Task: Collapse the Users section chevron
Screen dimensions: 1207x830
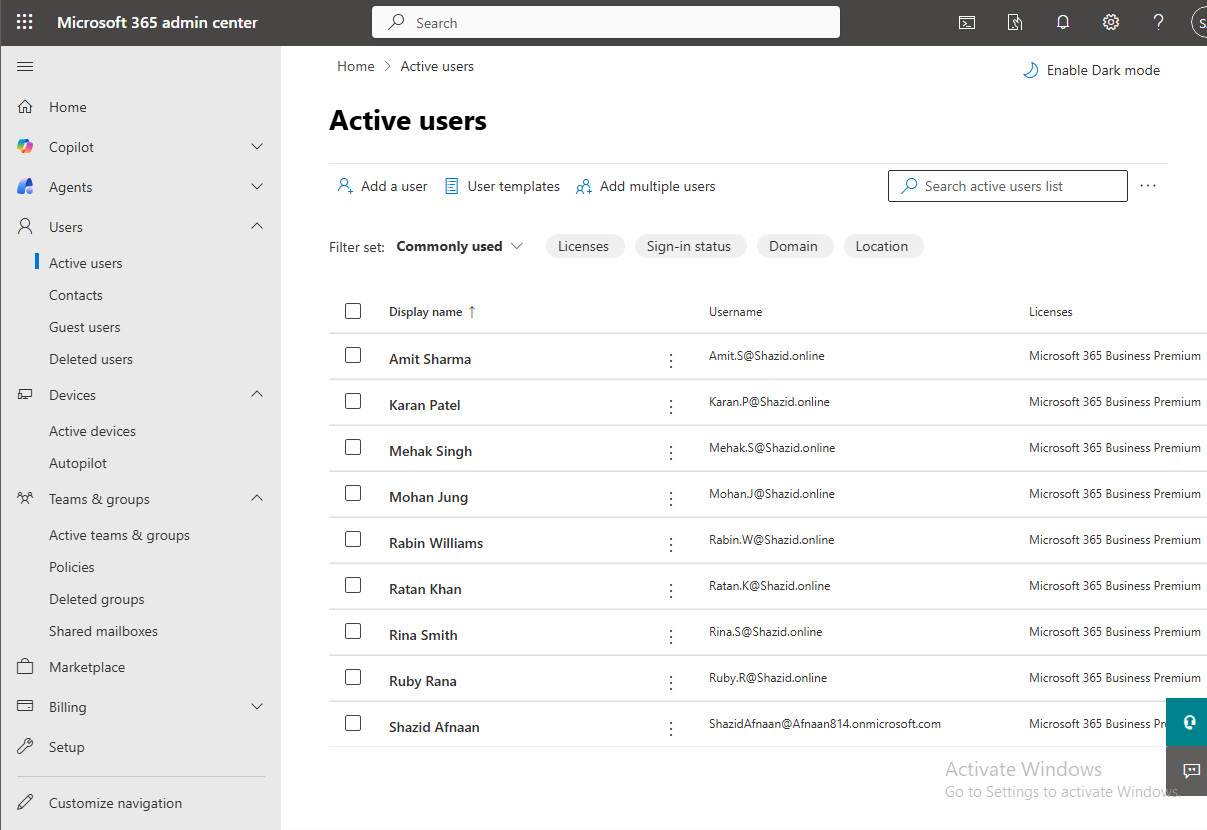Action: coord(257,227)
